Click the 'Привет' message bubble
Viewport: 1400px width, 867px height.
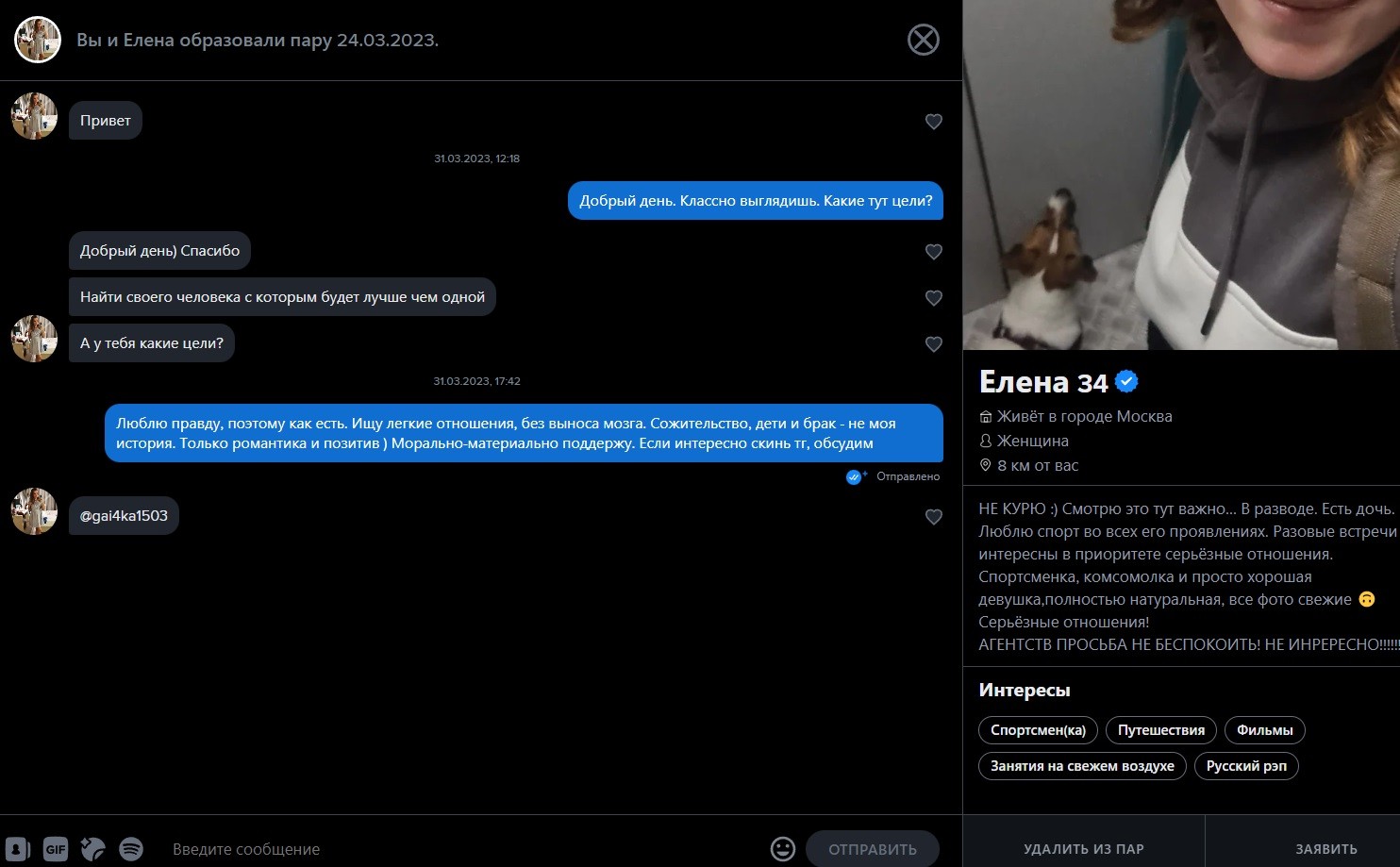(x=106, y=121)
